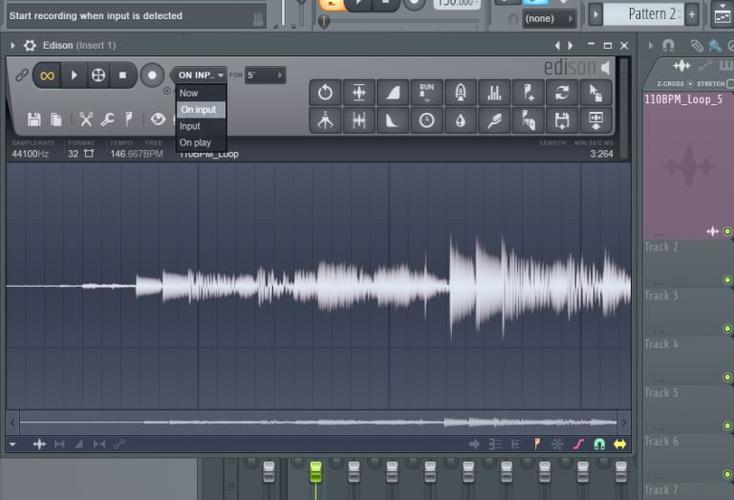The width and height of the screenshot is (734, 500).
Task: Open the (none) selector dropdown
Action: (549, 19)
